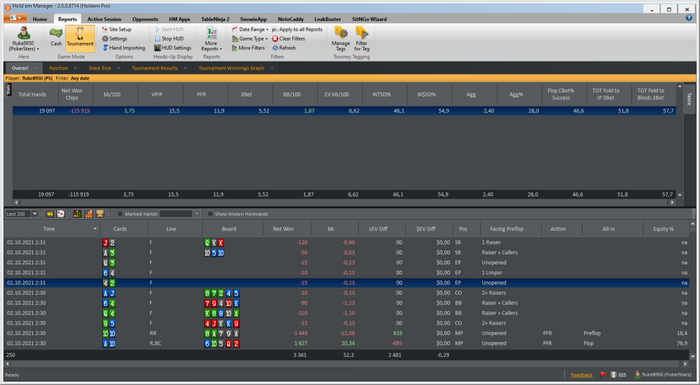Open the Settings option
The image size is (700, 385).
click(x=115, y=39)
